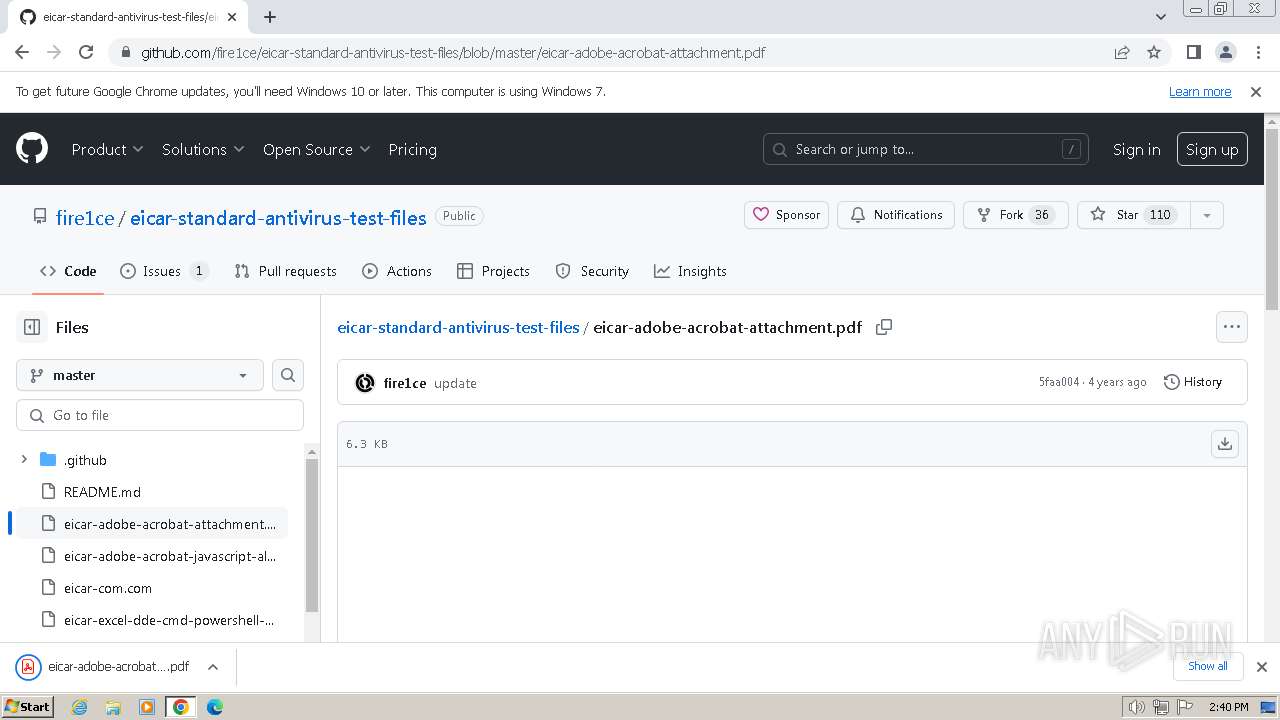Viewport: 1280px width, 720px height.
Task: Dismiss Chrome update notification bar
Action: (x=1256, y=92)
